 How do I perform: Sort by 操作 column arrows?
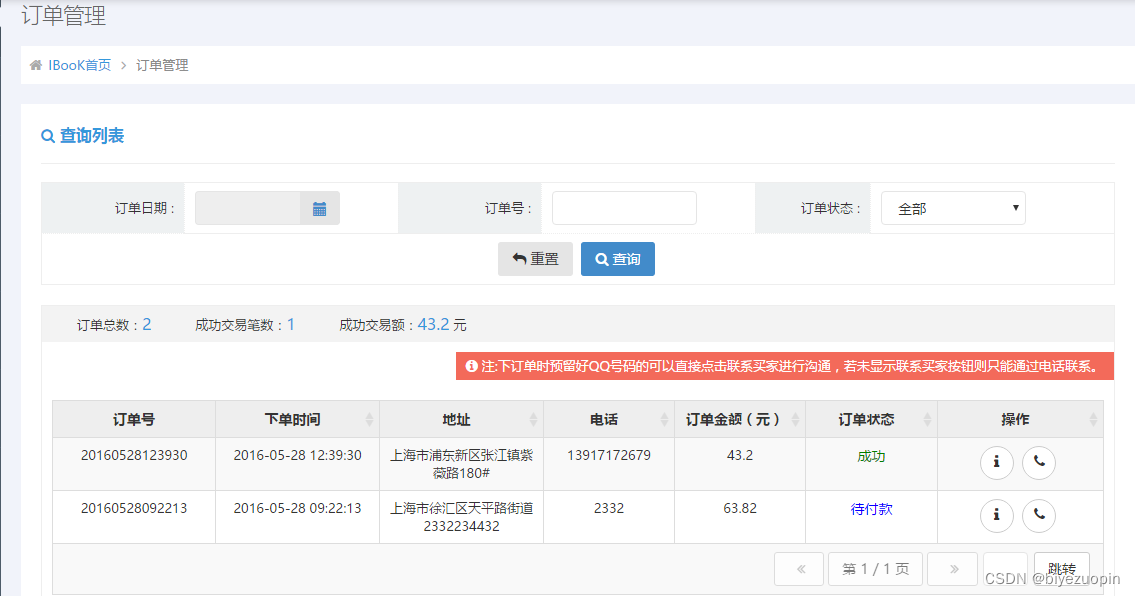[x=1093, y=419]
